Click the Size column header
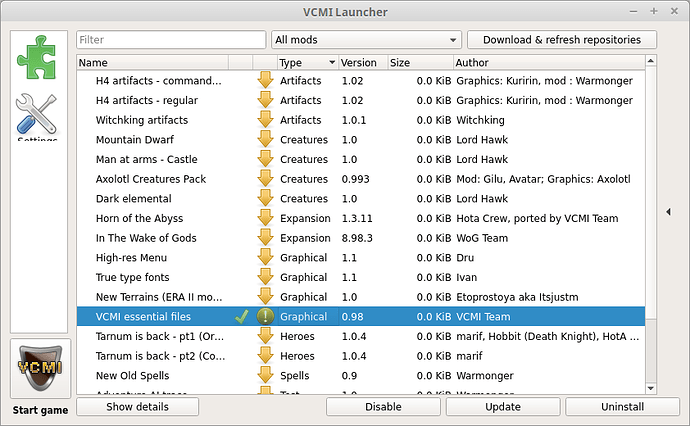This screenshot has width=690, height=426. coord(420,62)
